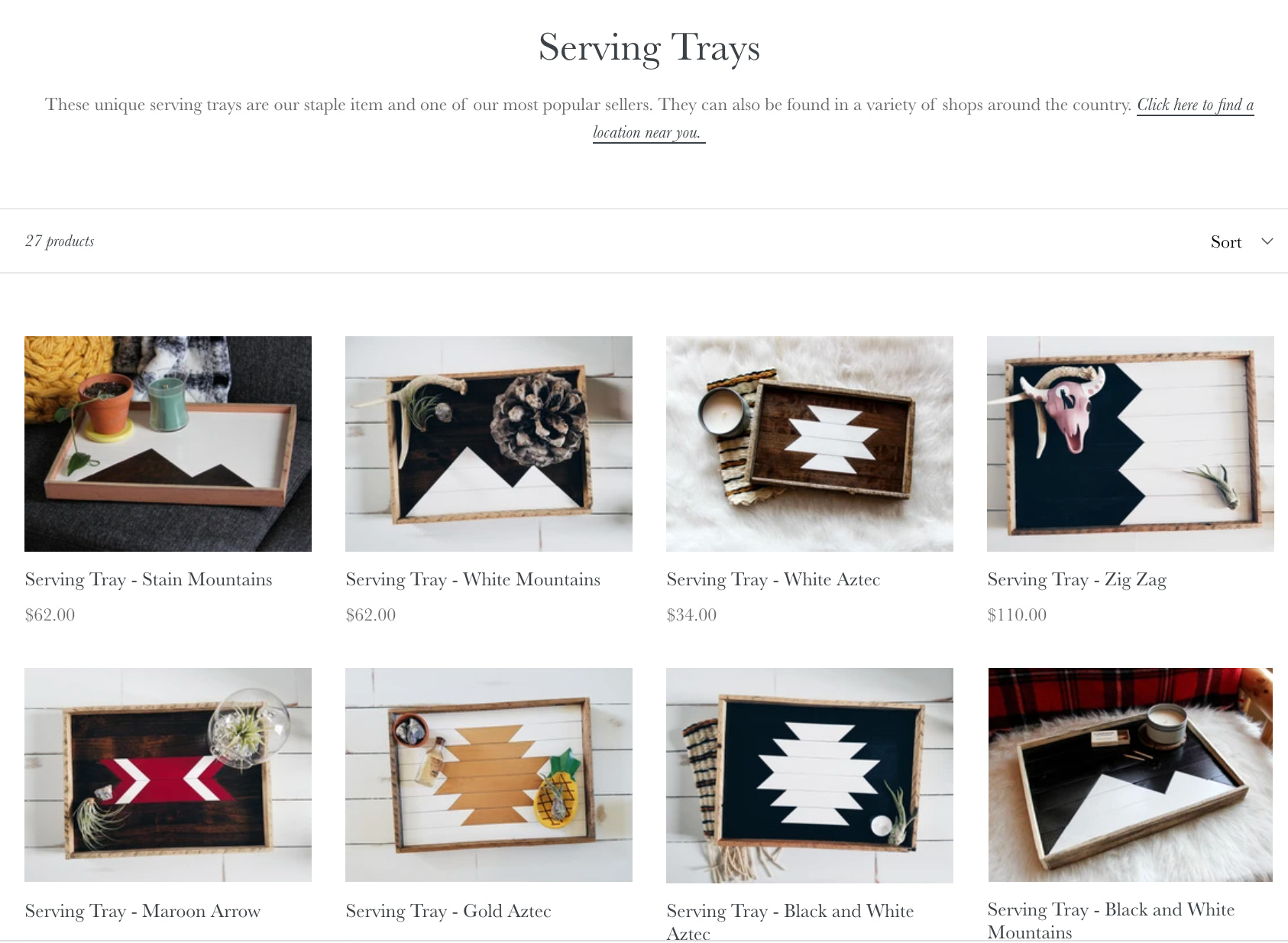The height and width of the screenshot is (943, 1288).
Task: Open Serving Tray - Maroon Arrow title
Action: pos(143,911)
